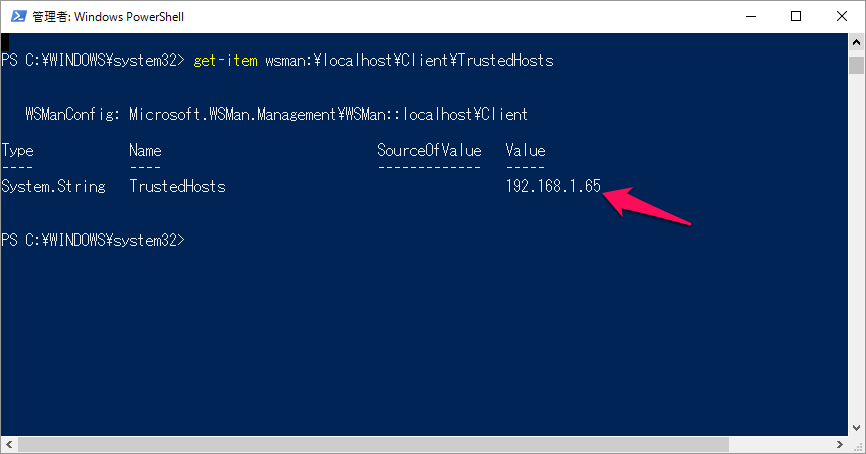Click the horizontal scrollbar right arrow
This screenshot has width=866, height=454.
click(840, 445)
